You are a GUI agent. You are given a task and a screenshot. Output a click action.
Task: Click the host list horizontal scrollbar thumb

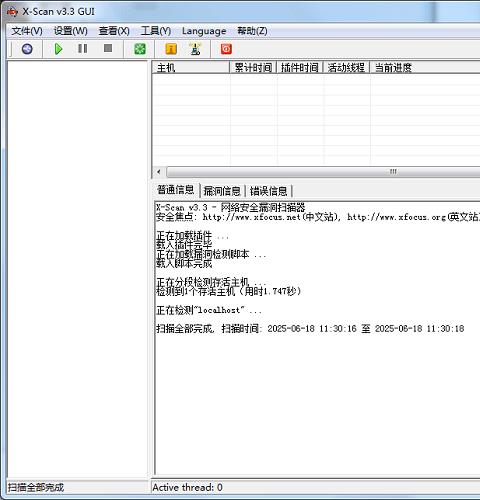pyautogui.click(x=323, y=172)
